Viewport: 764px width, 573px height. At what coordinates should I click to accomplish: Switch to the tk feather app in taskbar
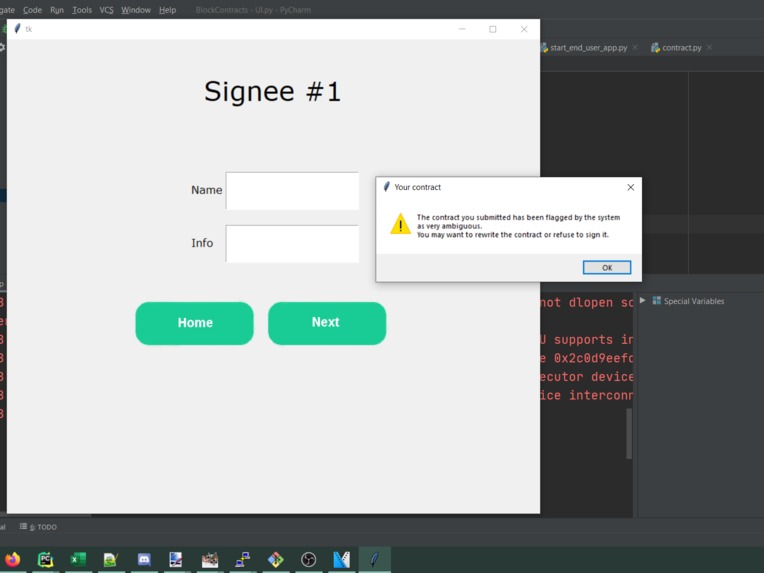374,559
